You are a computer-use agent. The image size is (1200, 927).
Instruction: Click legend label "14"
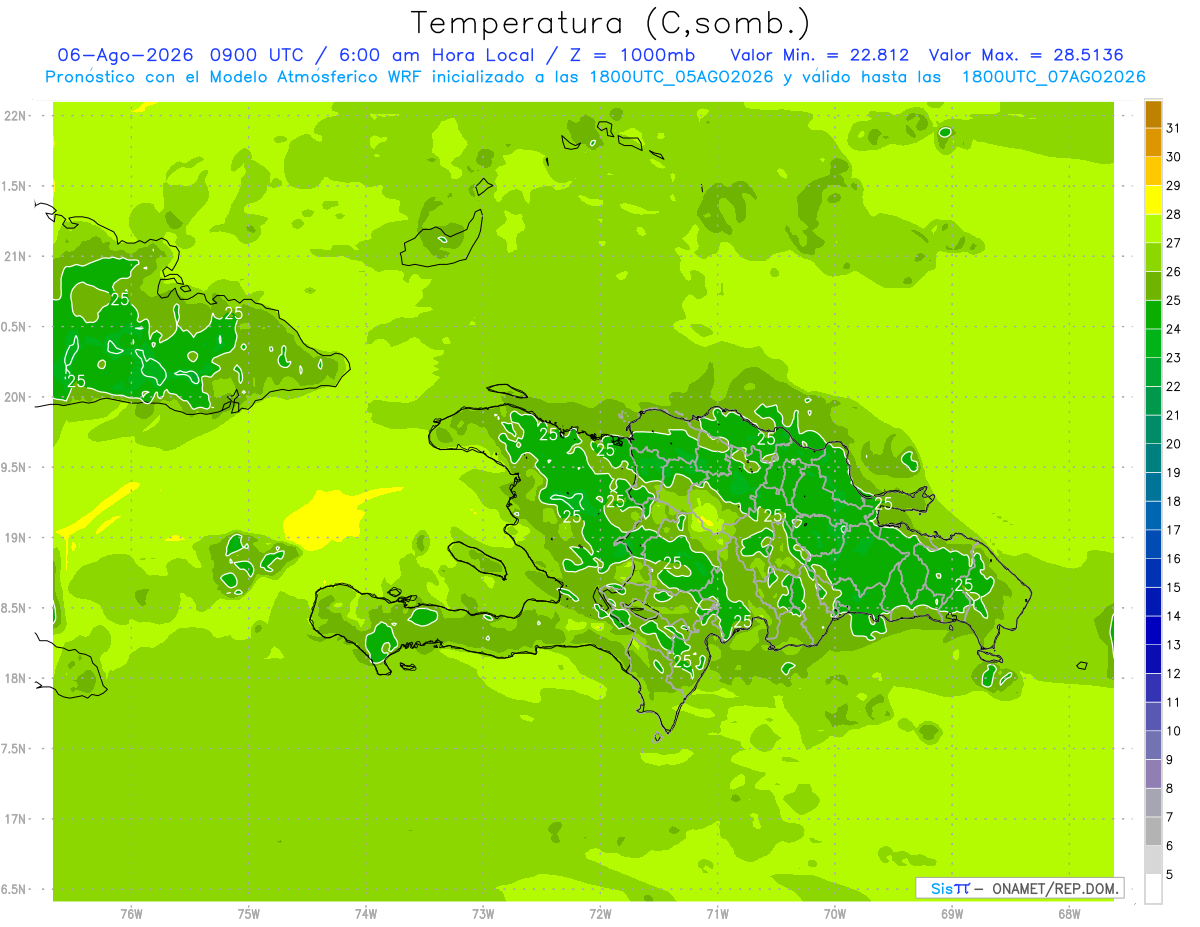click(x=1174, y=616)
